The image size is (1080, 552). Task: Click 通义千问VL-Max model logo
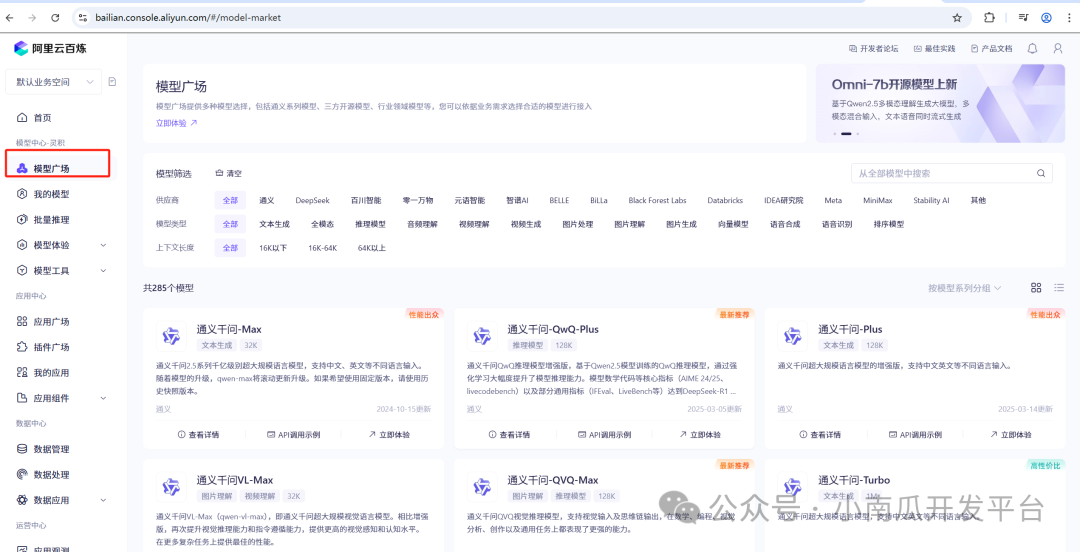pos(172,487)
